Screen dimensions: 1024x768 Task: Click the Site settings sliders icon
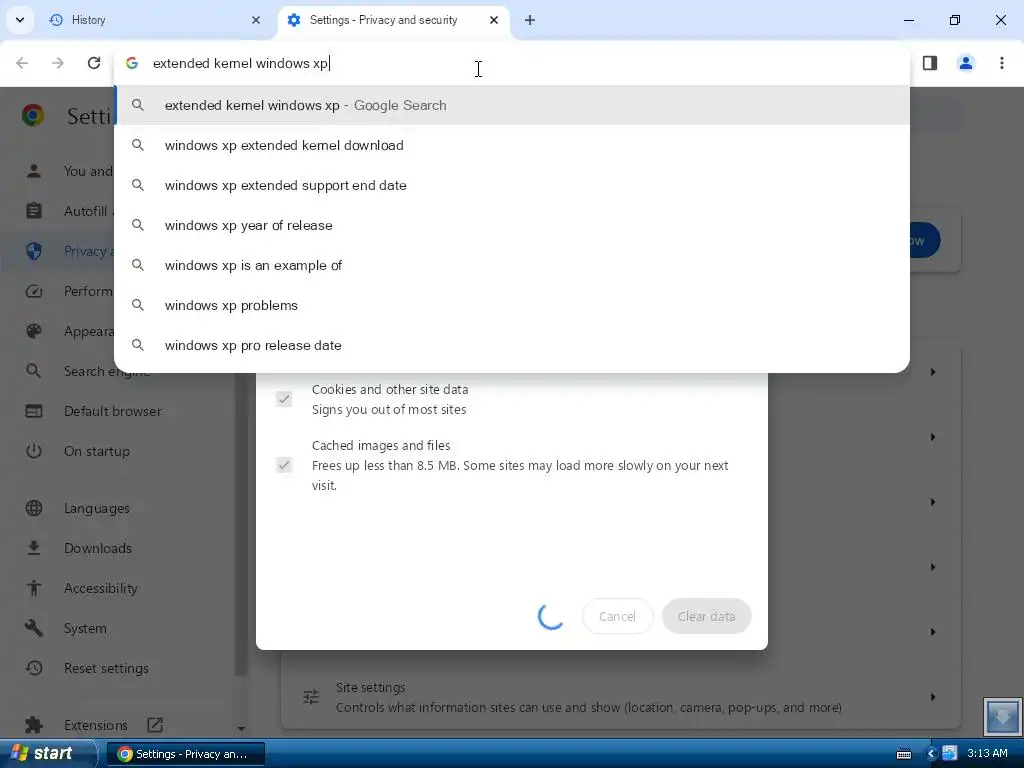[x=311, y=697]
